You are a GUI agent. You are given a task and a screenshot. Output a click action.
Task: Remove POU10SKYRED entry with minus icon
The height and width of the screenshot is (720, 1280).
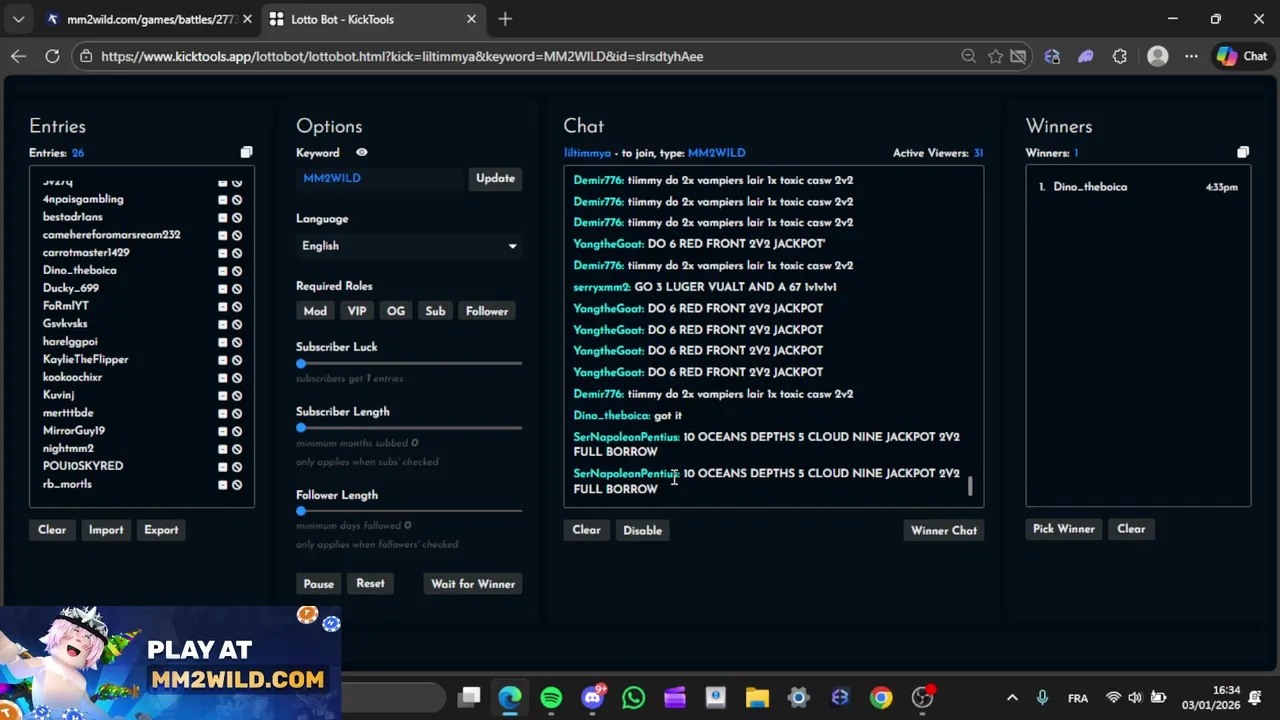[223, 467]
